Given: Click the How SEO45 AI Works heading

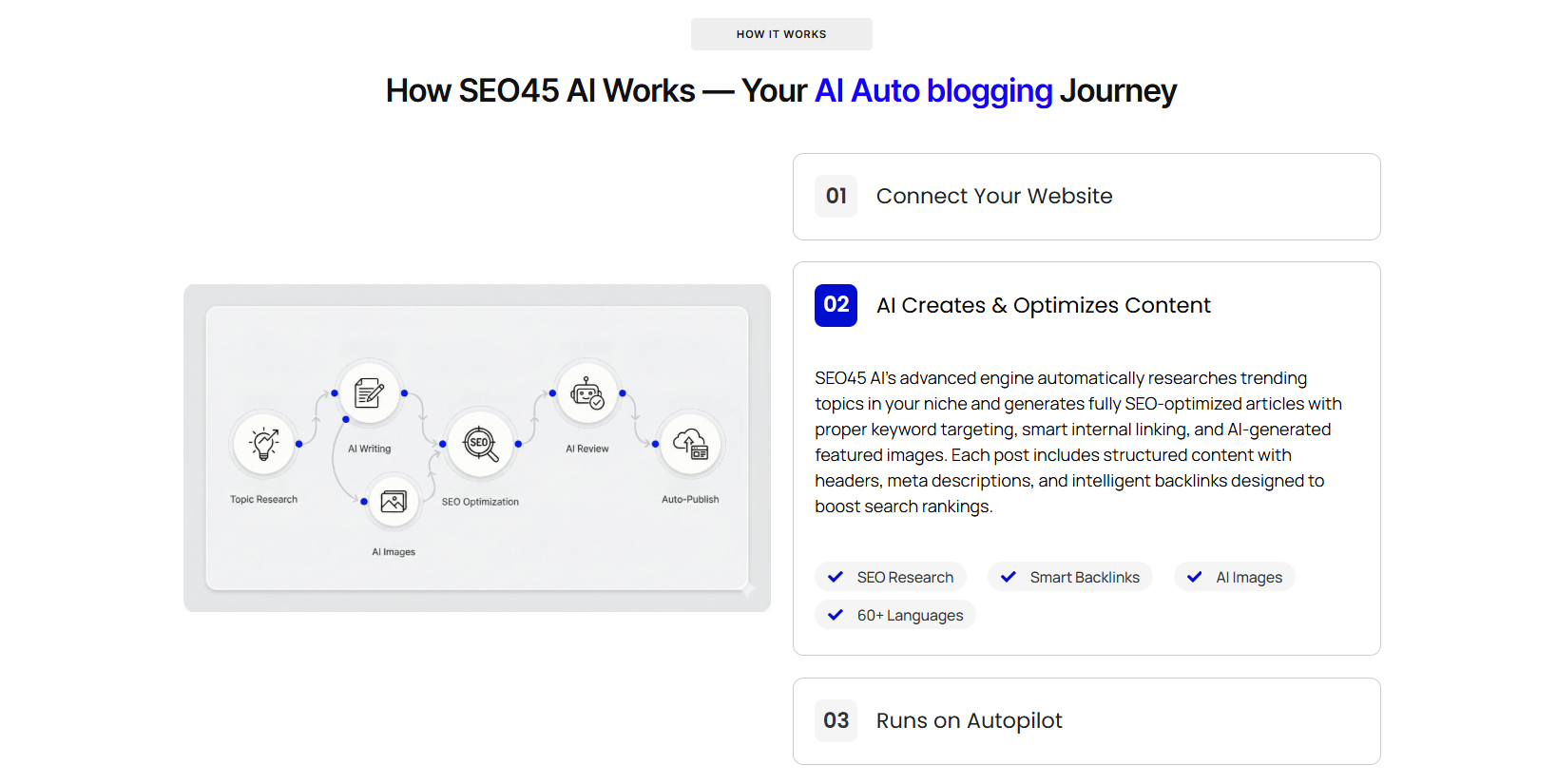Looking at the screenshot, I should [781, 91].
